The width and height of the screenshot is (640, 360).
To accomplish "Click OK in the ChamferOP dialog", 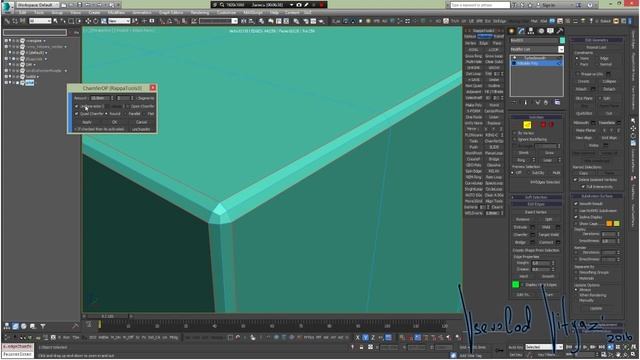I will [115, 122].
